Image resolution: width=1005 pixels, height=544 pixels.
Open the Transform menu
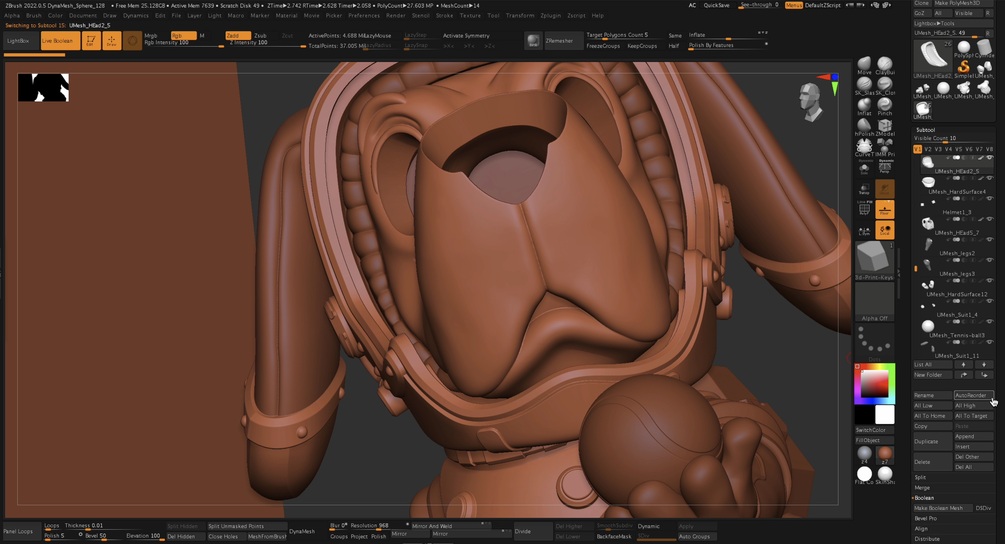[520, 15]
